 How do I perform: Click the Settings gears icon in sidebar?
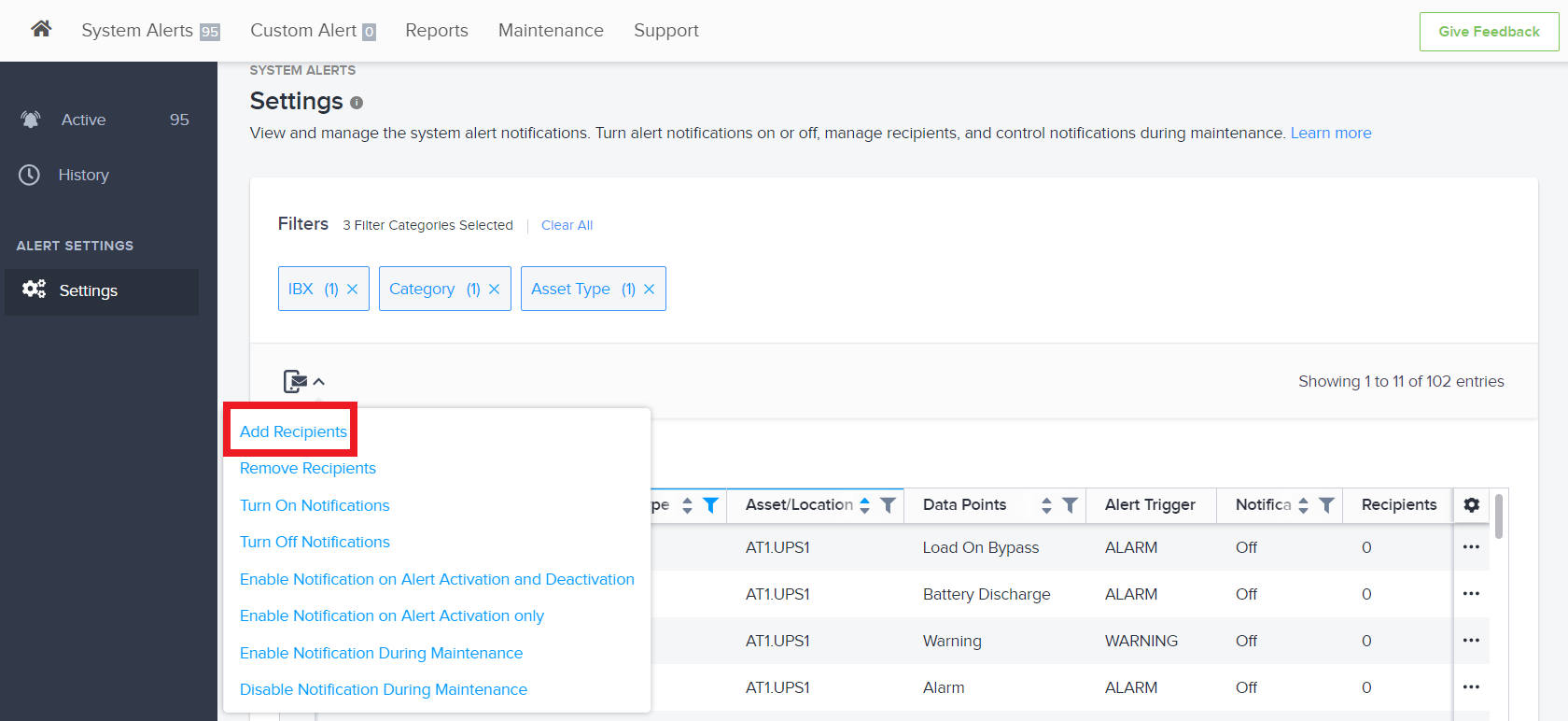34,290
